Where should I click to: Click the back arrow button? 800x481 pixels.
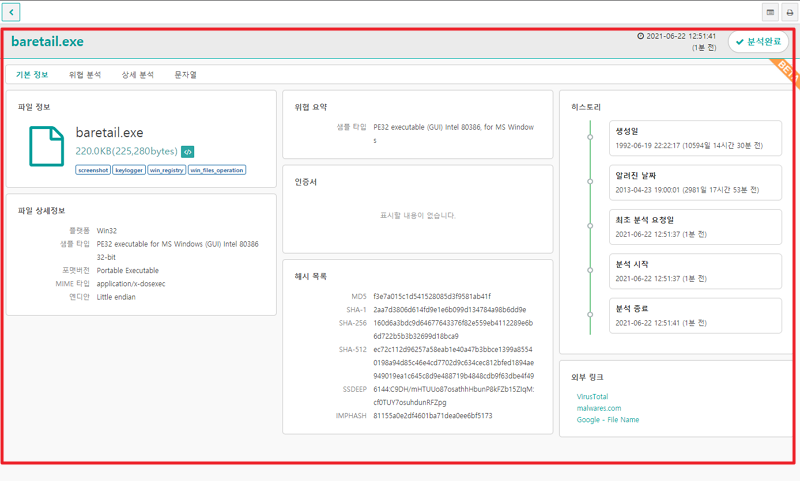pyautogui.click(x=12, y=12)
